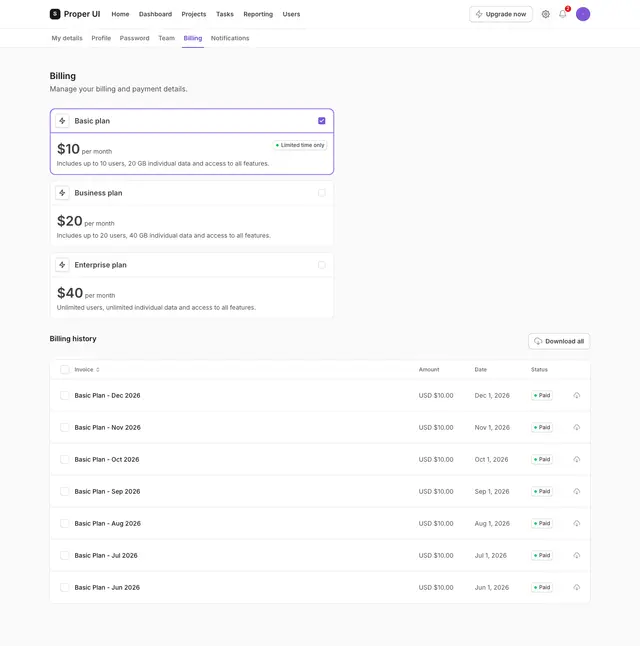Click the Download all button
640x646 pixels.
pos(559,341)
